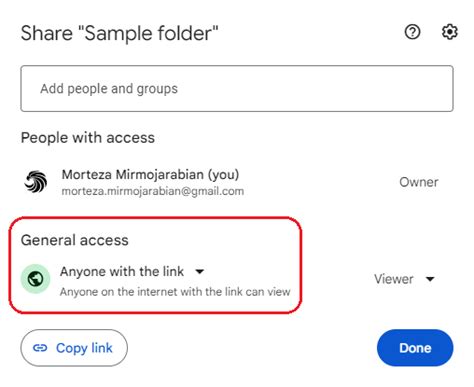Click the blue Done button
This screenshot has height=387, width=474.
(x=415, y=348)
